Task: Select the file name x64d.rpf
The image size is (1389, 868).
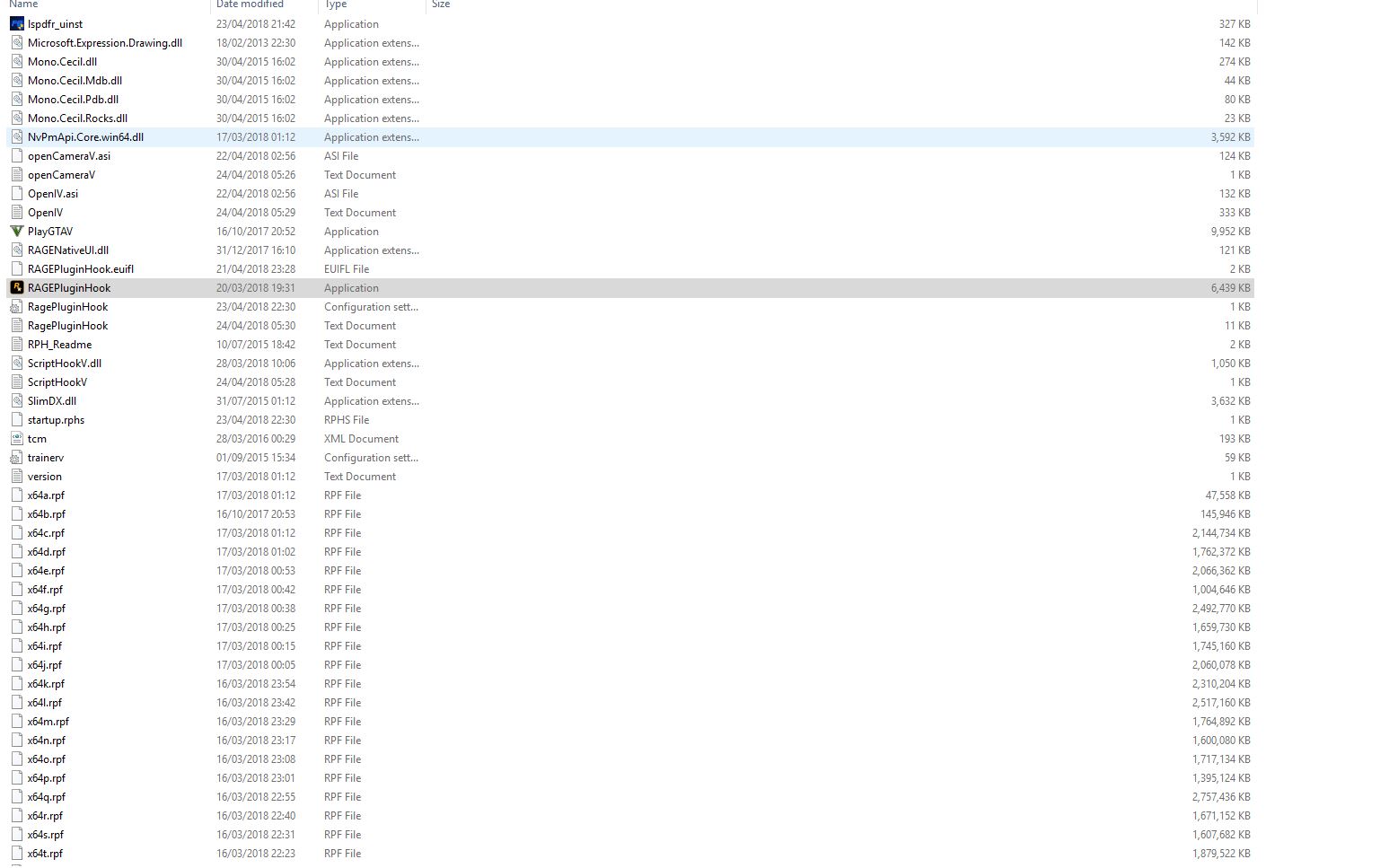Action: click(47, 552)
